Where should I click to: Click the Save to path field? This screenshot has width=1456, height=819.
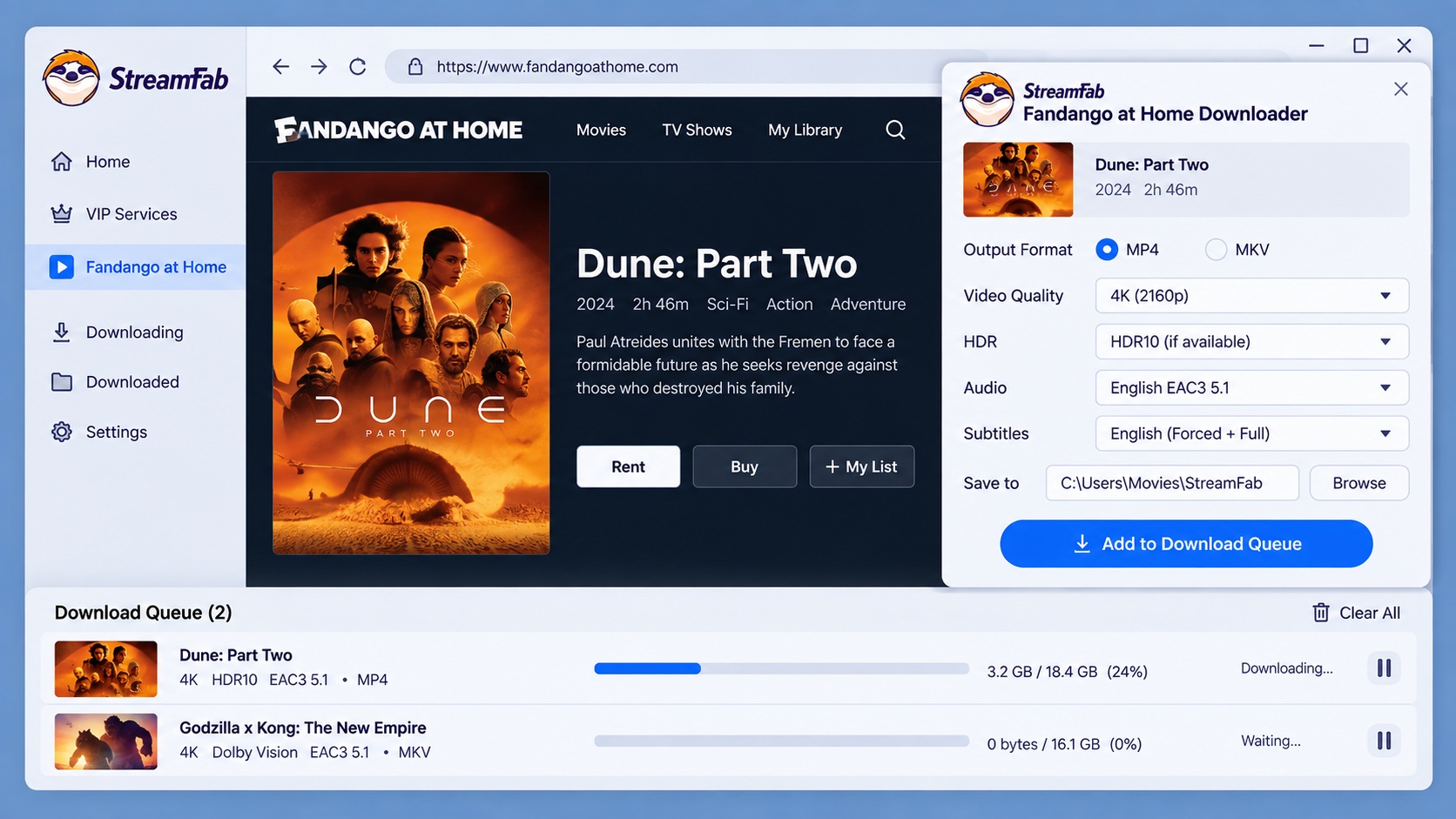tap(1172, 483)
